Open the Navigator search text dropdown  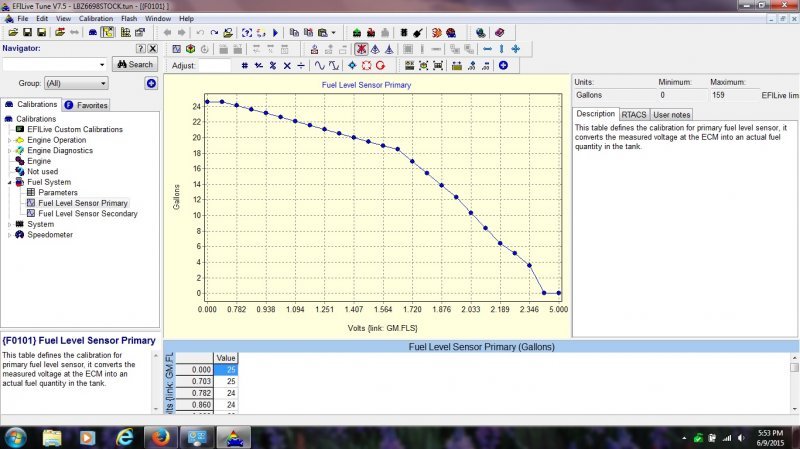(x=102, y=64)
